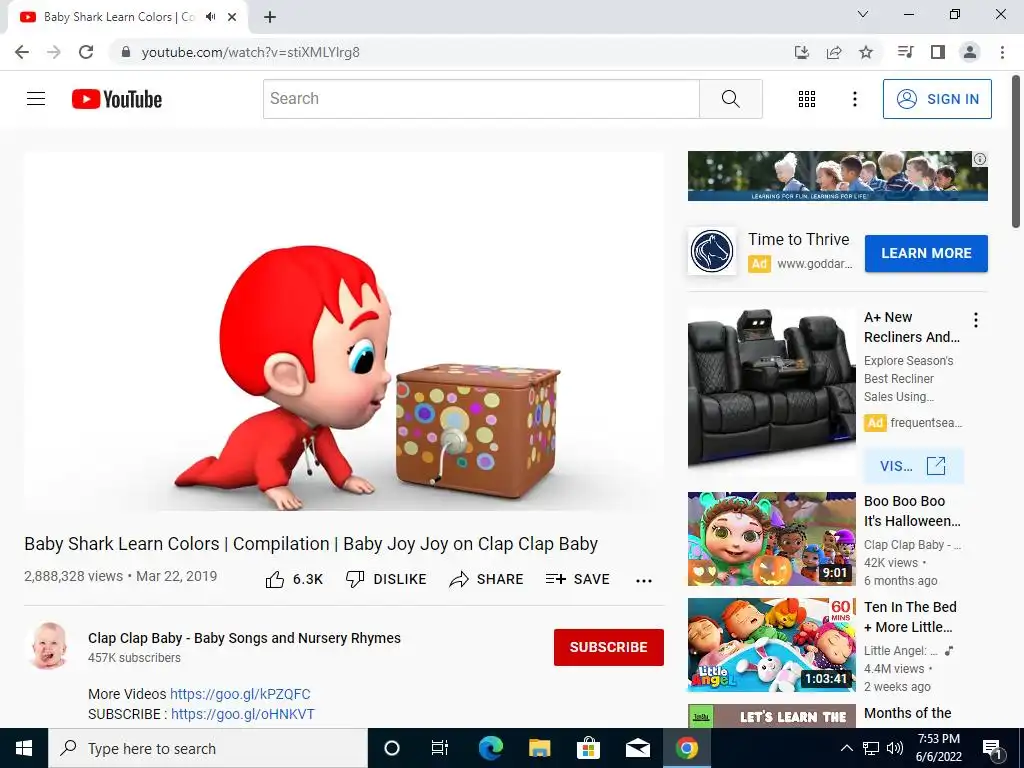This screenshot has width=1024, height=768.
Task: Go to YouTube home via the logo
Action: tap(117, 99)
